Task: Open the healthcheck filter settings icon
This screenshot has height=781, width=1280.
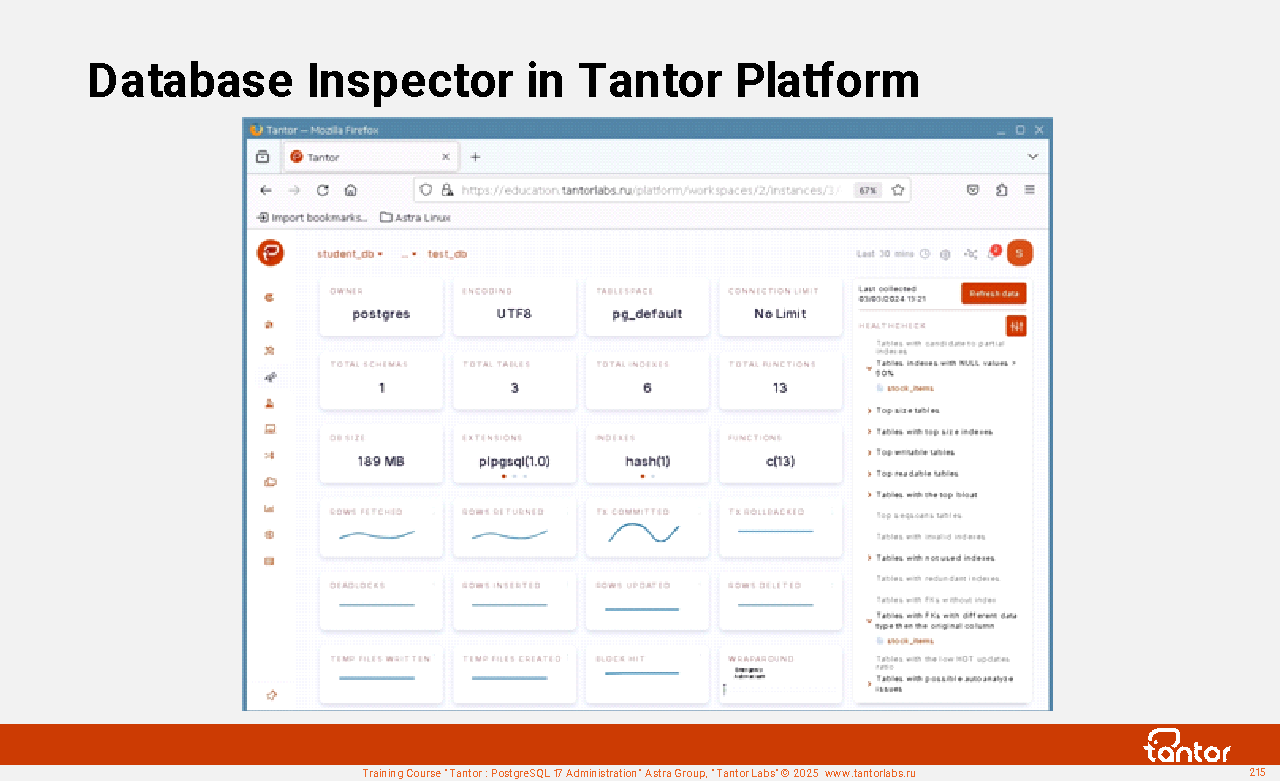Action: point(1016,326)
